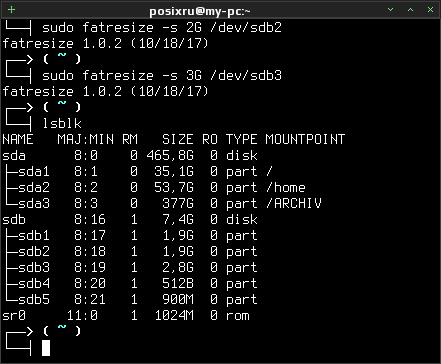Click the lsblk command text

coord(62,123)
